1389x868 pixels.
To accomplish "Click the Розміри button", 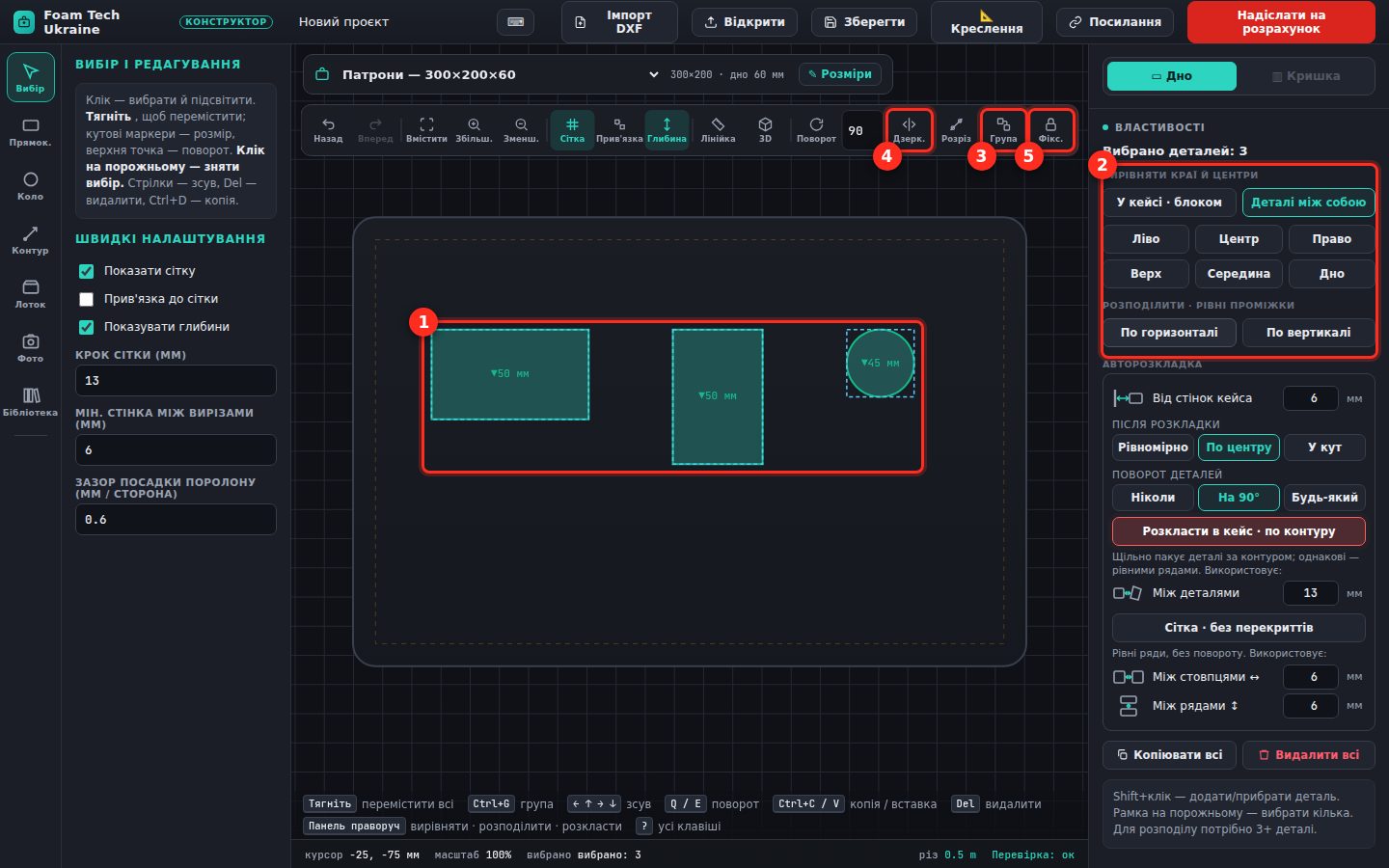I will pos(840,74).
